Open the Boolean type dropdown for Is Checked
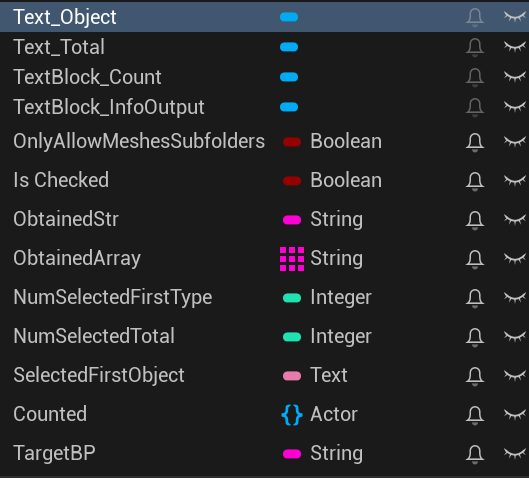 pos(346,180)
